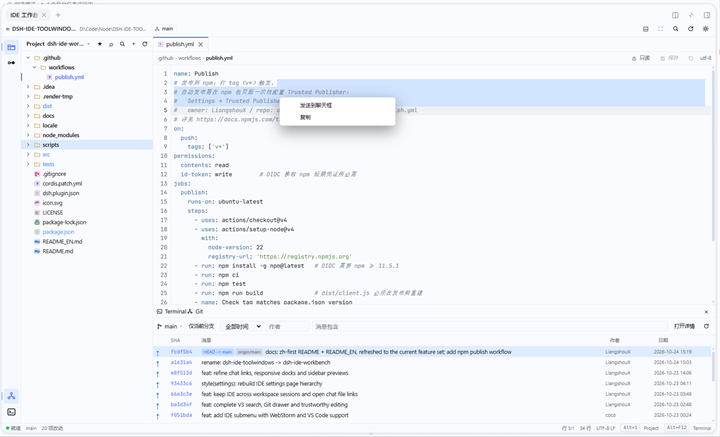Click the main branch button in header
The image size is (720, 437).
(x=164, y=29)
